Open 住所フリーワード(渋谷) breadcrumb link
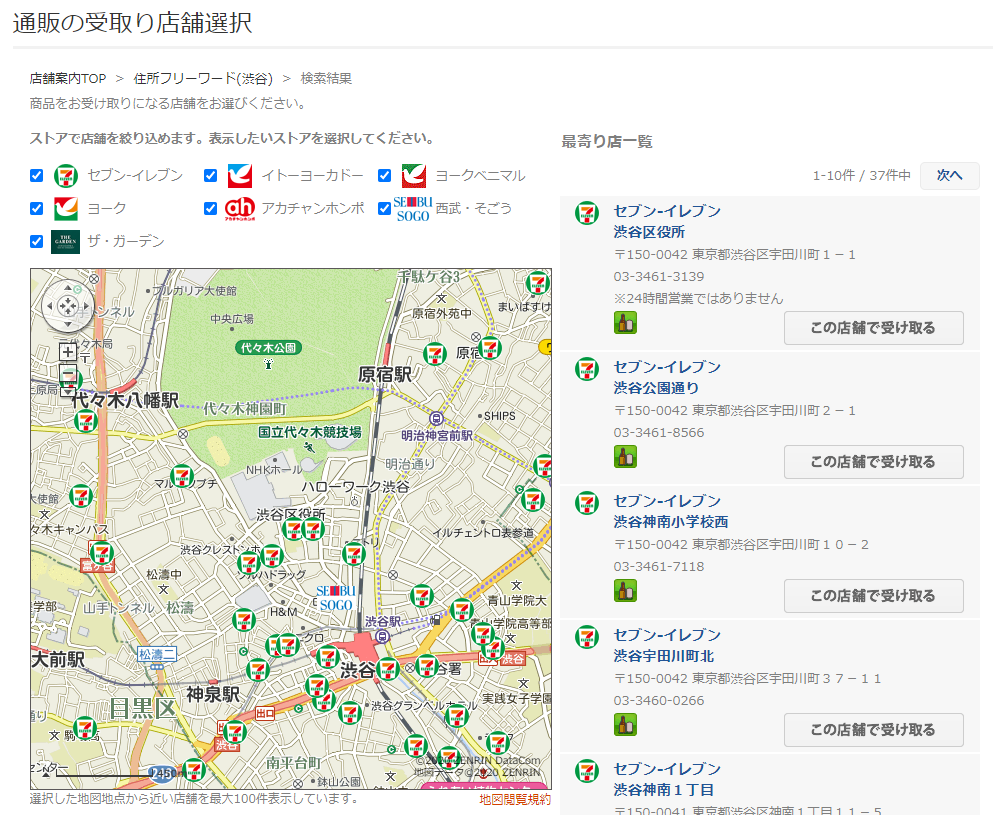Image resolution: width=996 pixels, height=815 pixels. (203, 79)
